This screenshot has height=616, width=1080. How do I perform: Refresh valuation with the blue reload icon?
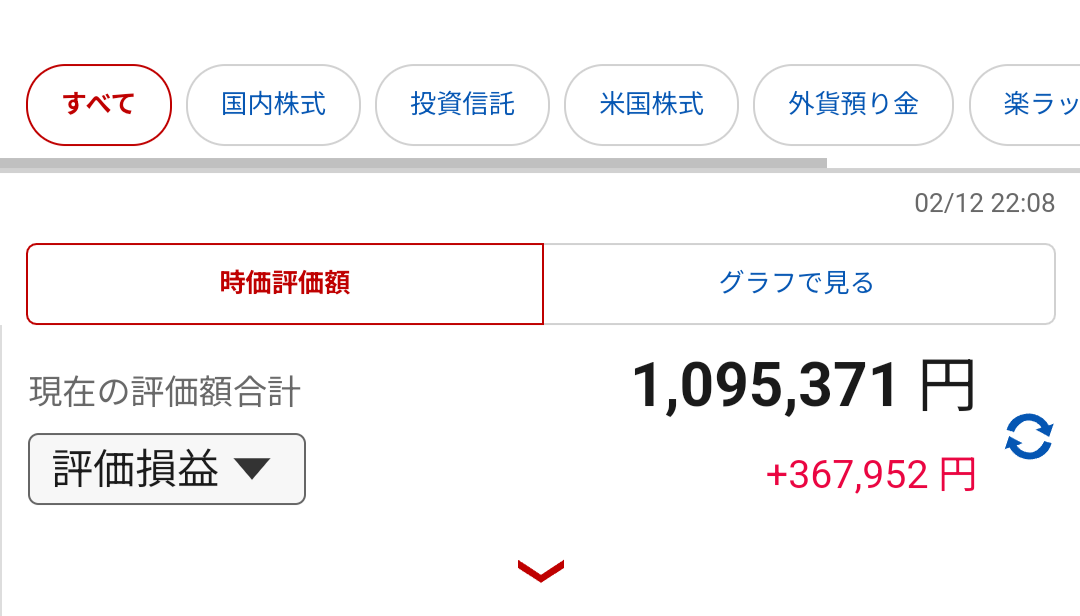tap(1029, 436)
